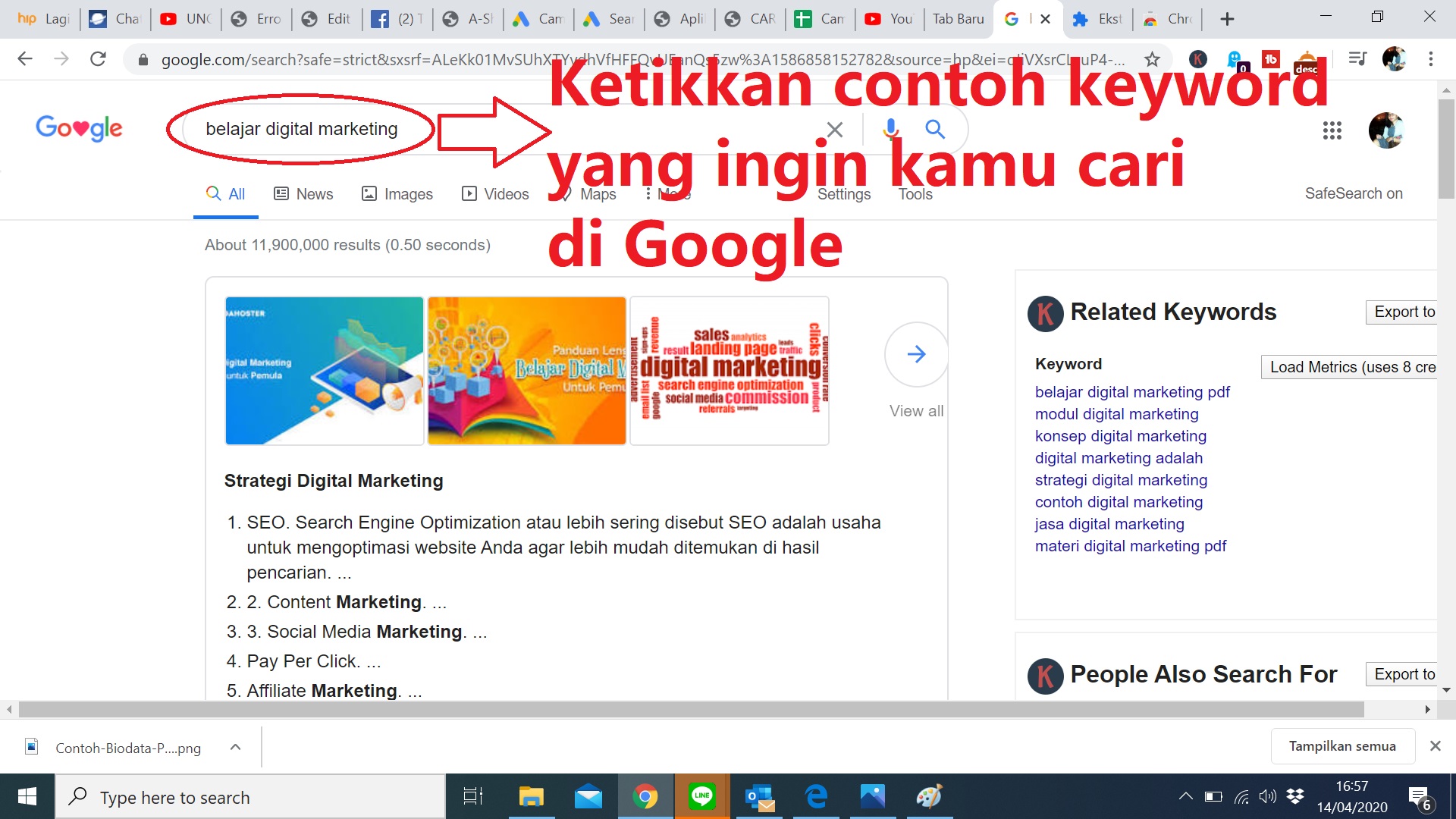Show hidden system tray icons
1456x819 pixels.
coord(1185,796)
